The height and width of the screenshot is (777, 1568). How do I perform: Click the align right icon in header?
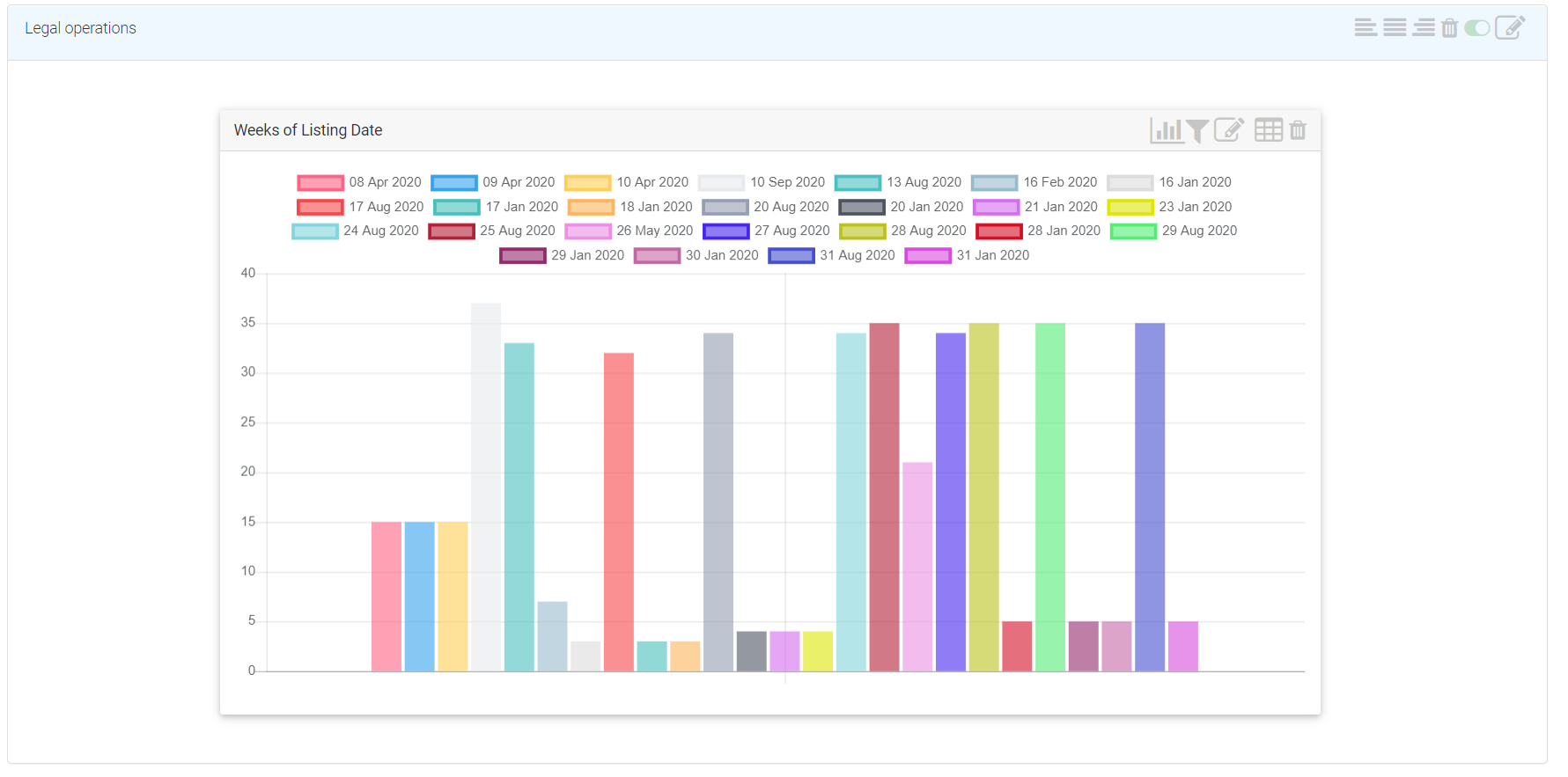(x=1424, y=28)
